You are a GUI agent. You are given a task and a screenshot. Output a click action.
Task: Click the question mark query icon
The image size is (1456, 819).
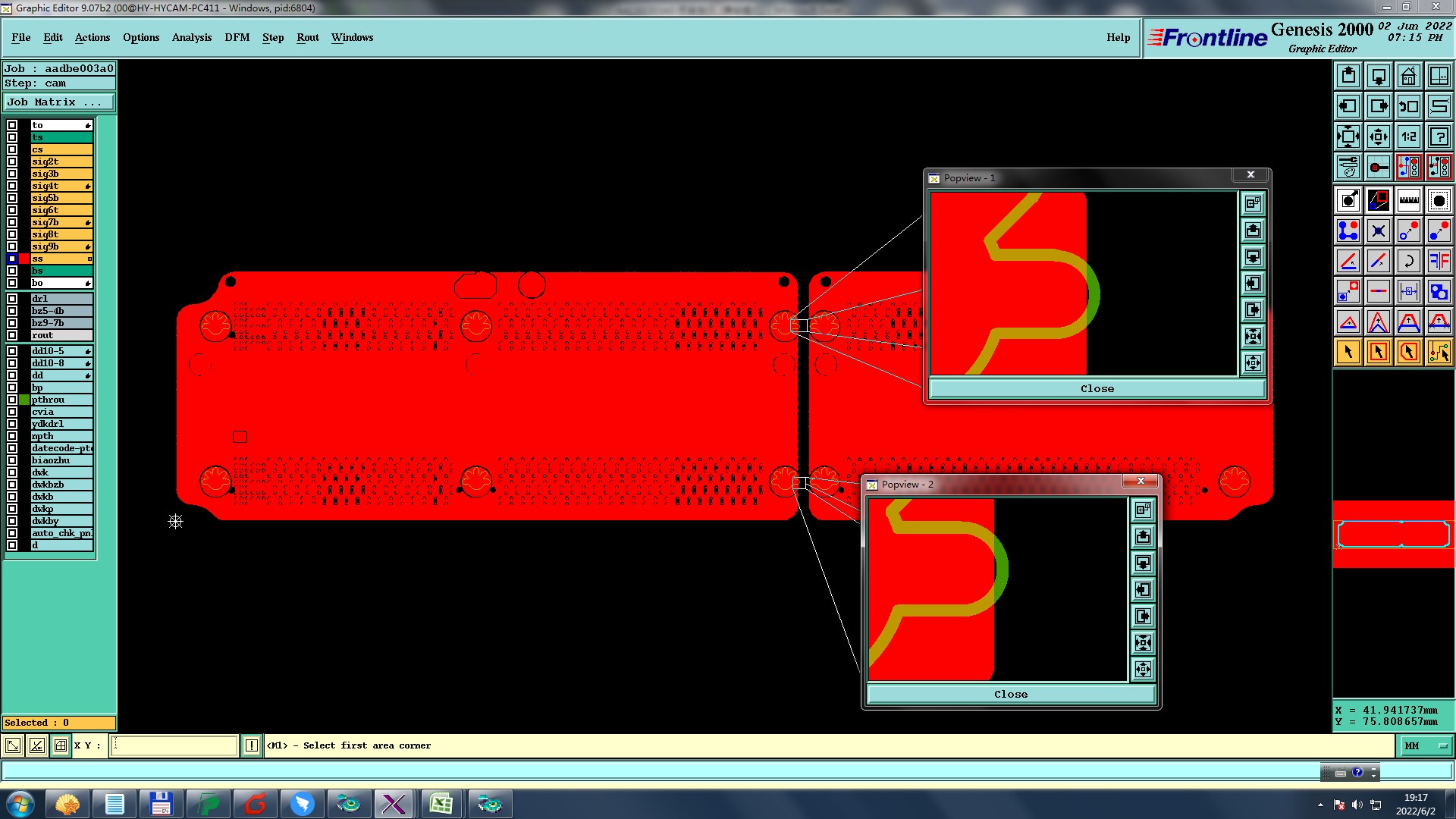pos(1439,136)
